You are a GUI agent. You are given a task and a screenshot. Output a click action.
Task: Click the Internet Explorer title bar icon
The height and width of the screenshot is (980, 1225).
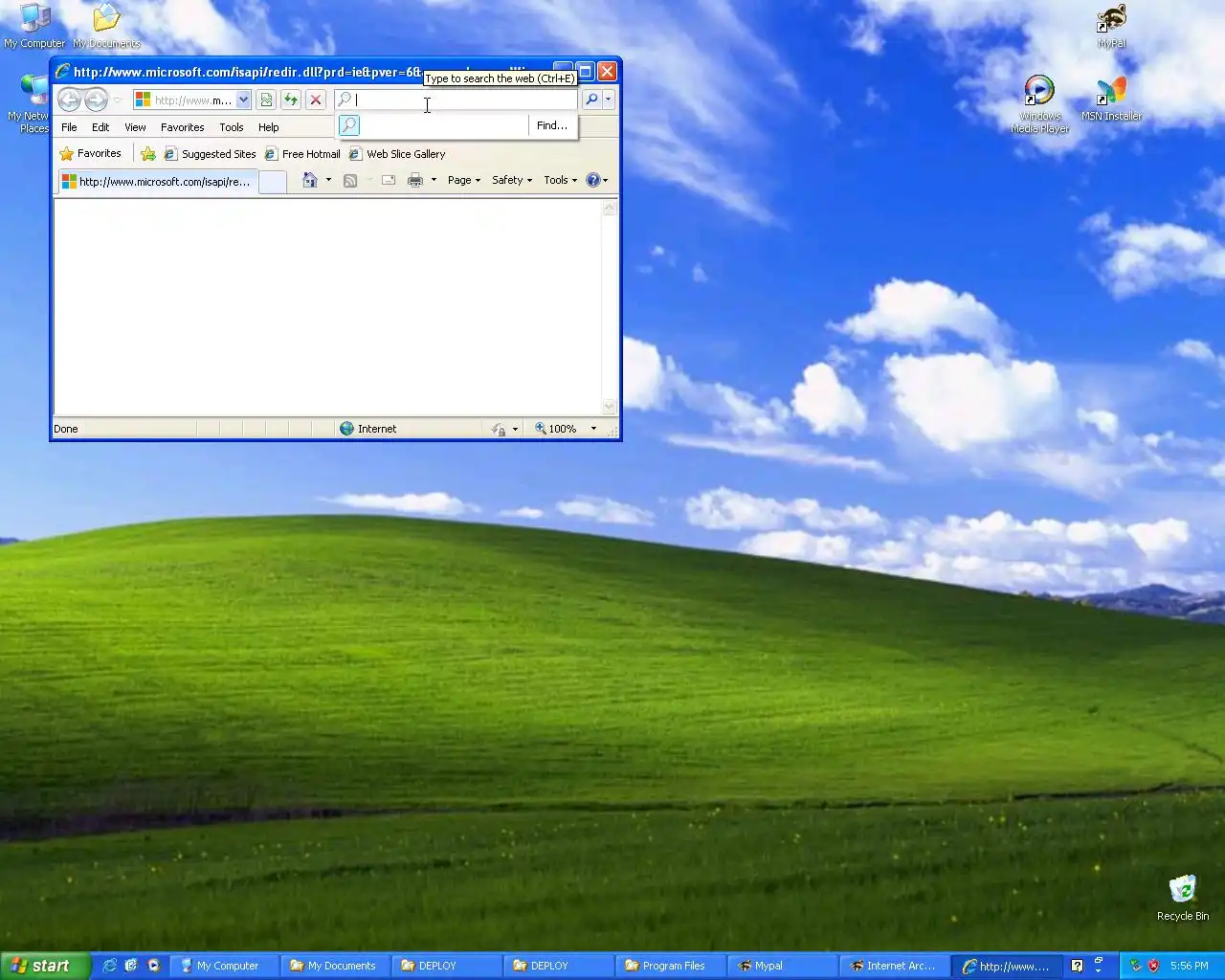pos(62,72)
